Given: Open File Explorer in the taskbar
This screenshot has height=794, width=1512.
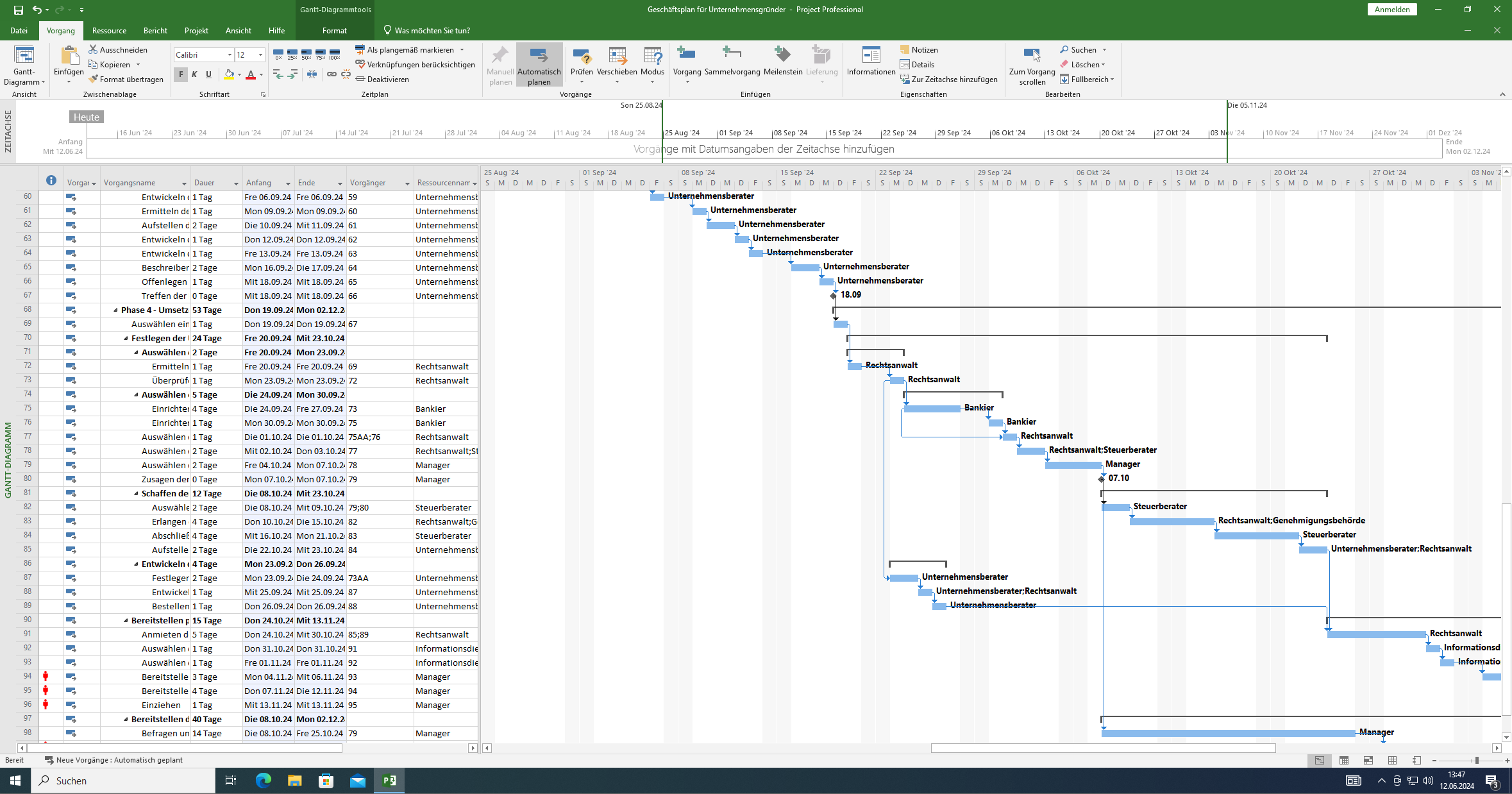Looking at the screenshot, I should coord(294,781).
